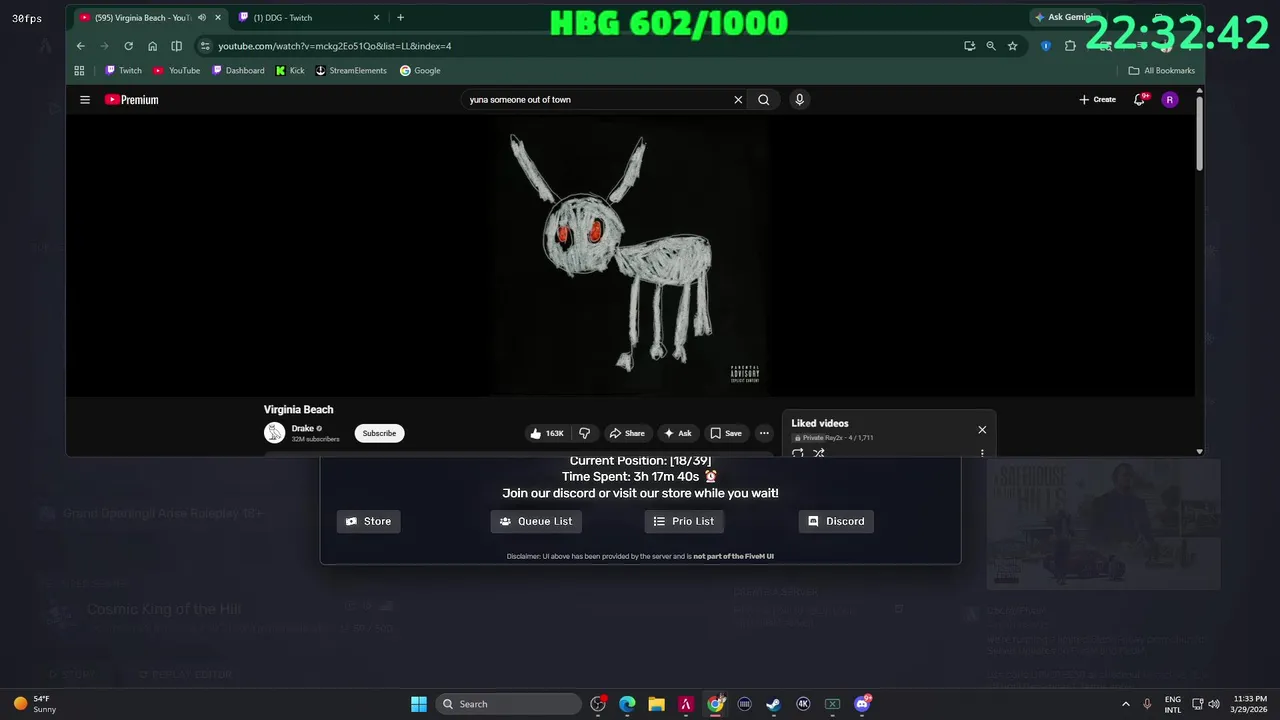Close the Virginia Beach YouTube tab

point(218,17)
